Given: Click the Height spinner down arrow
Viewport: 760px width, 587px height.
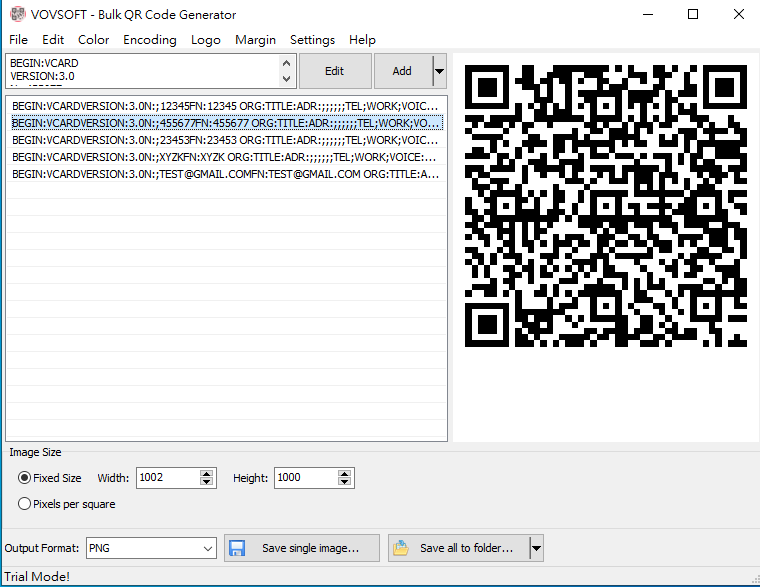Looking at the screenshot, I should [x=343, y=483].
